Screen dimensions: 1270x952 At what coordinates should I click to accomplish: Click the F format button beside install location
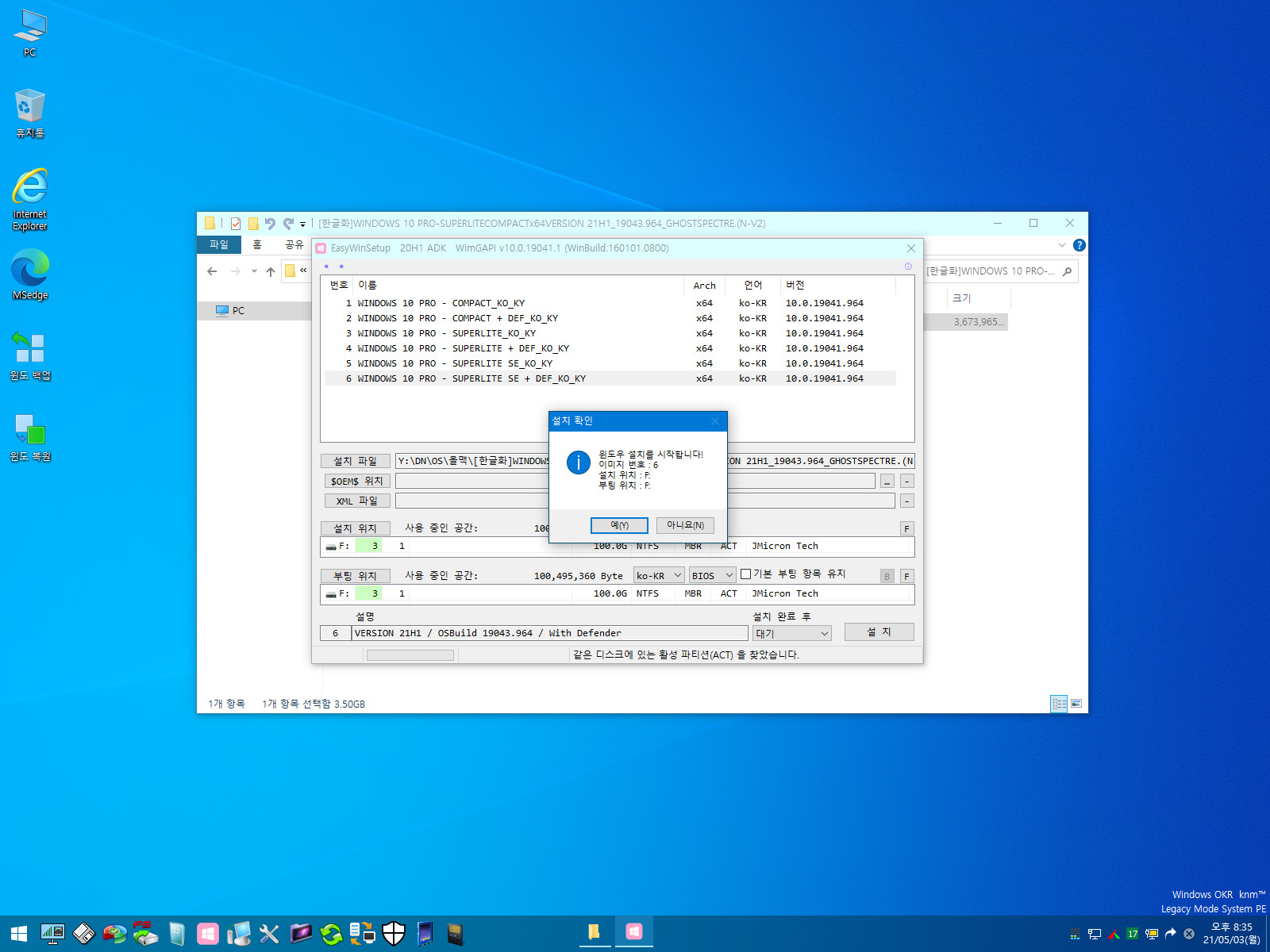coord(906,528)
